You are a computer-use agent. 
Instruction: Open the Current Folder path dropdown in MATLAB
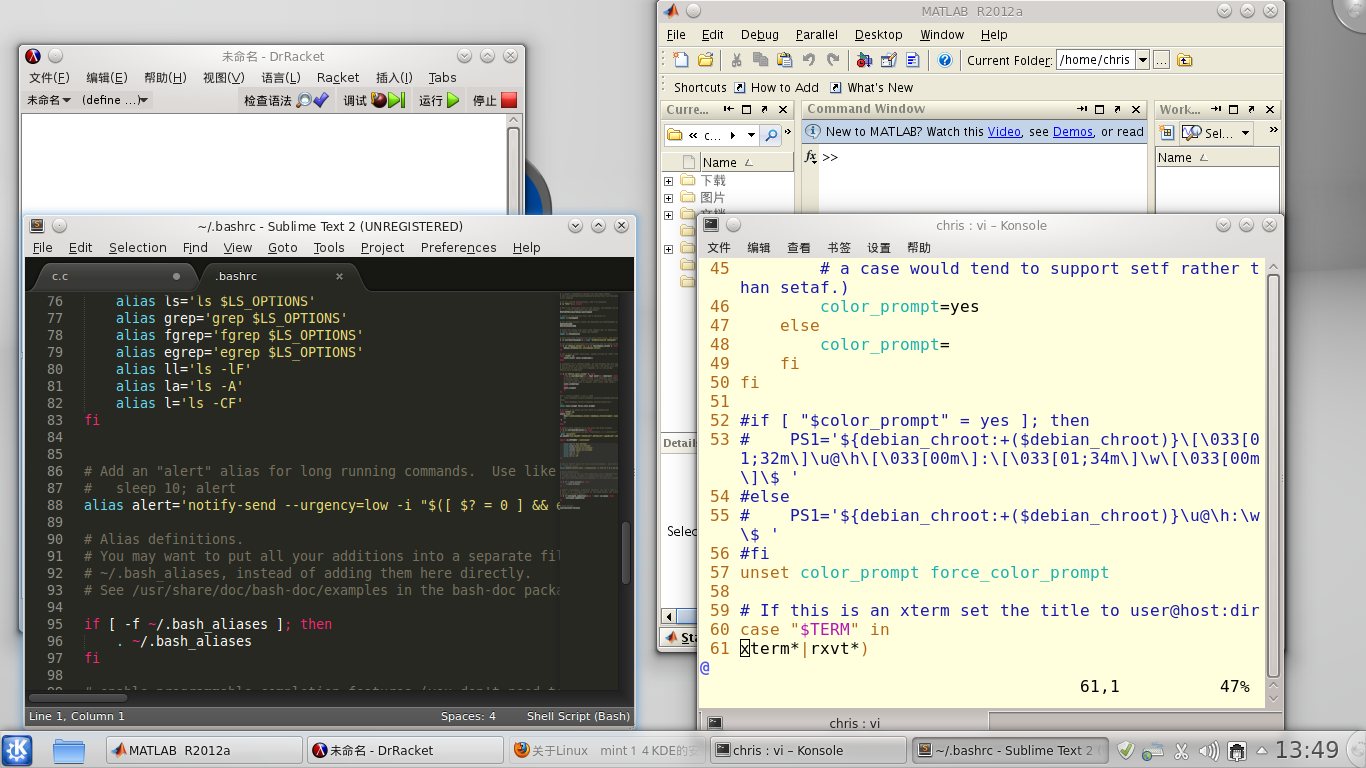coord(1142,60)
